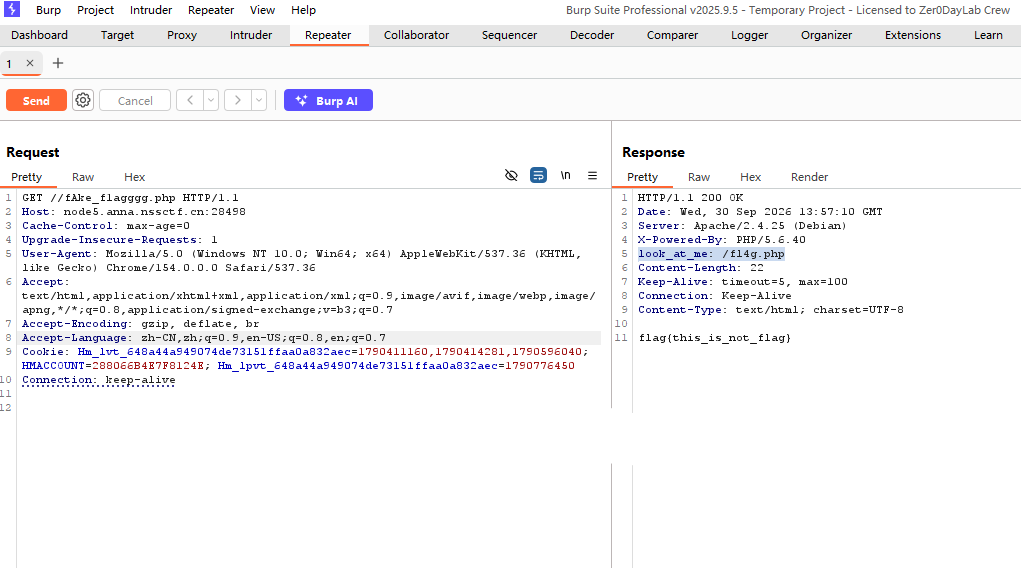Viewport: 1021px width, 568px height.
Task: Select Repeater sub-tab 1
Action: pos(10,63)
